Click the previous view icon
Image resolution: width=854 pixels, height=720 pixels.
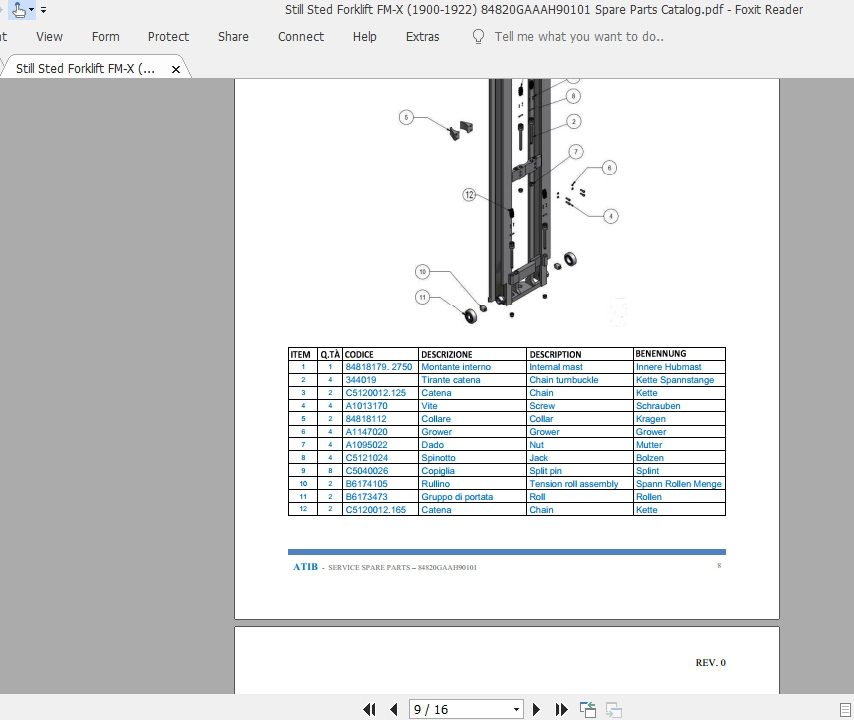point(588,709)
